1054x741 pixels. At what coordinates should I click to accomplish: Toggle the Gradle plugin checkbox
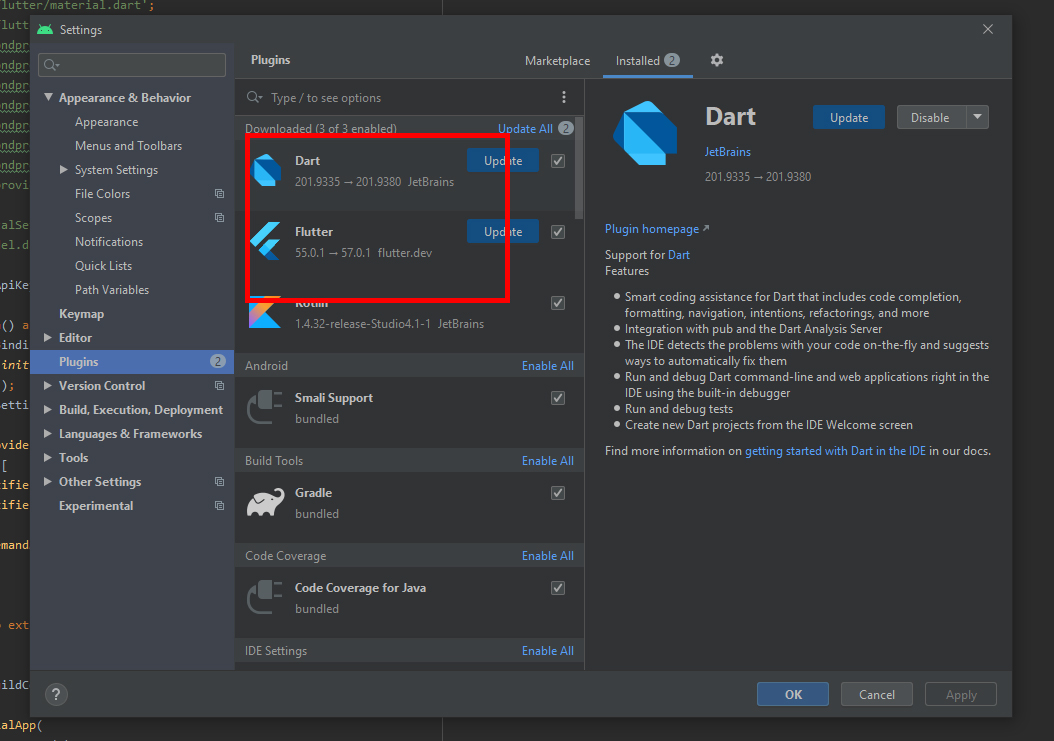pyautogui.click(x=558, y=493)
